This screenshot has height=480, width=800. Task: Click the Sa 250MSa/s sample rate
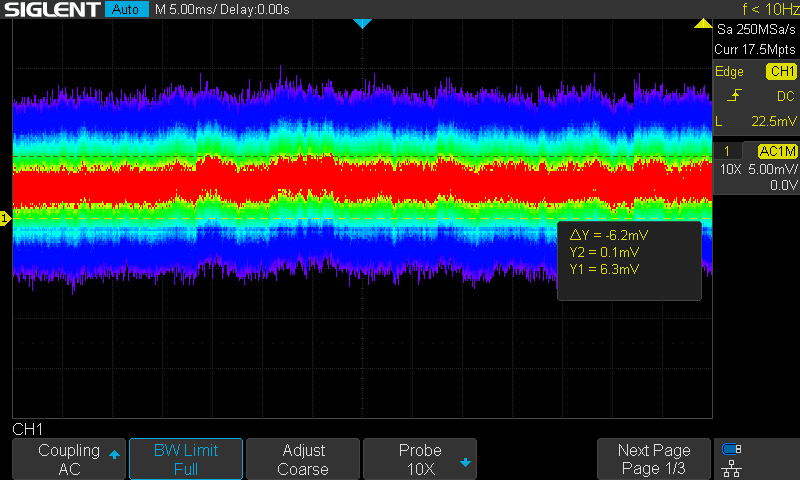[x=756, y=30]
